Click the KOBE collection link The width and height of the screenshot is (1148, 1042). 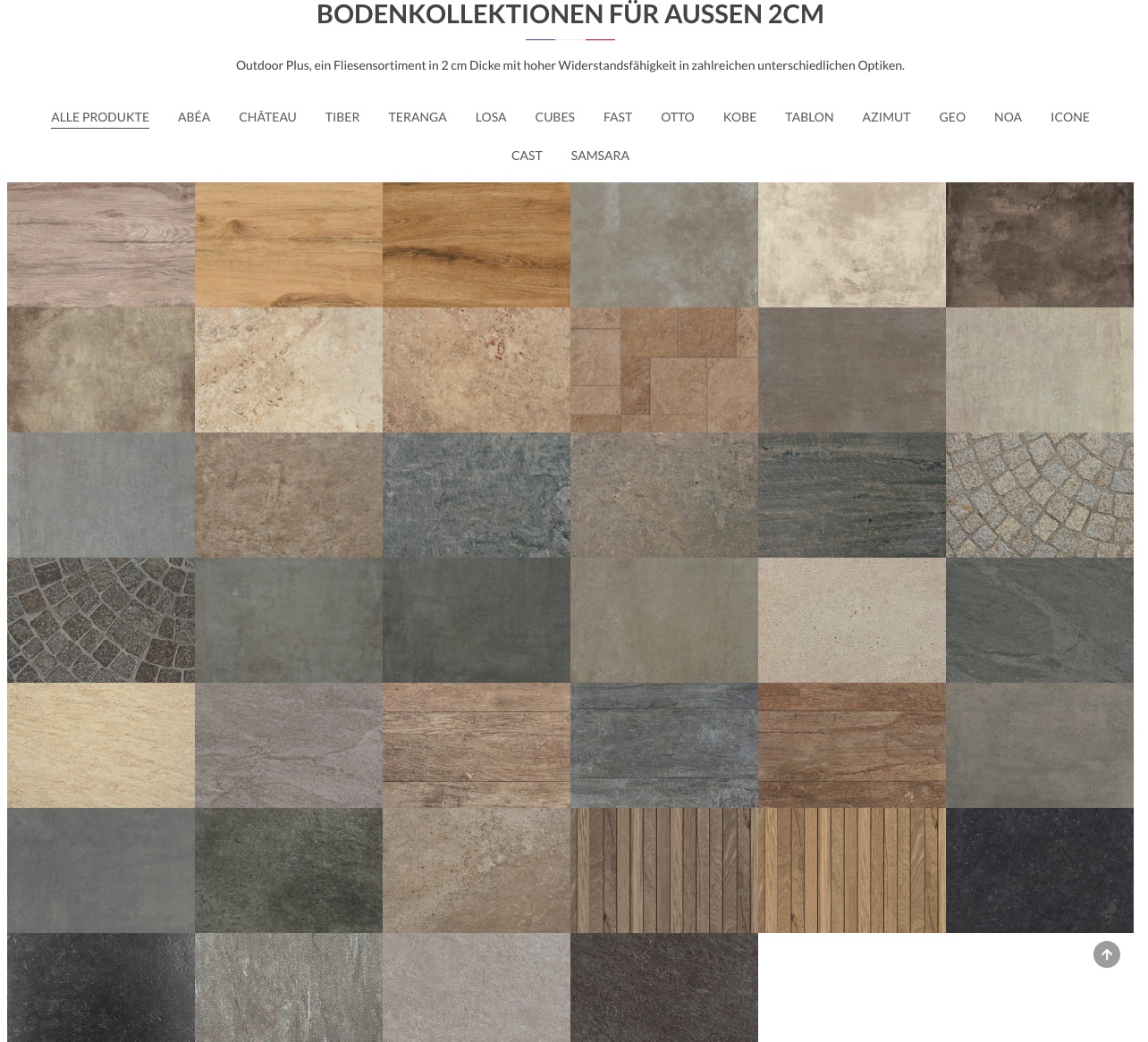[x=739, y=117]
